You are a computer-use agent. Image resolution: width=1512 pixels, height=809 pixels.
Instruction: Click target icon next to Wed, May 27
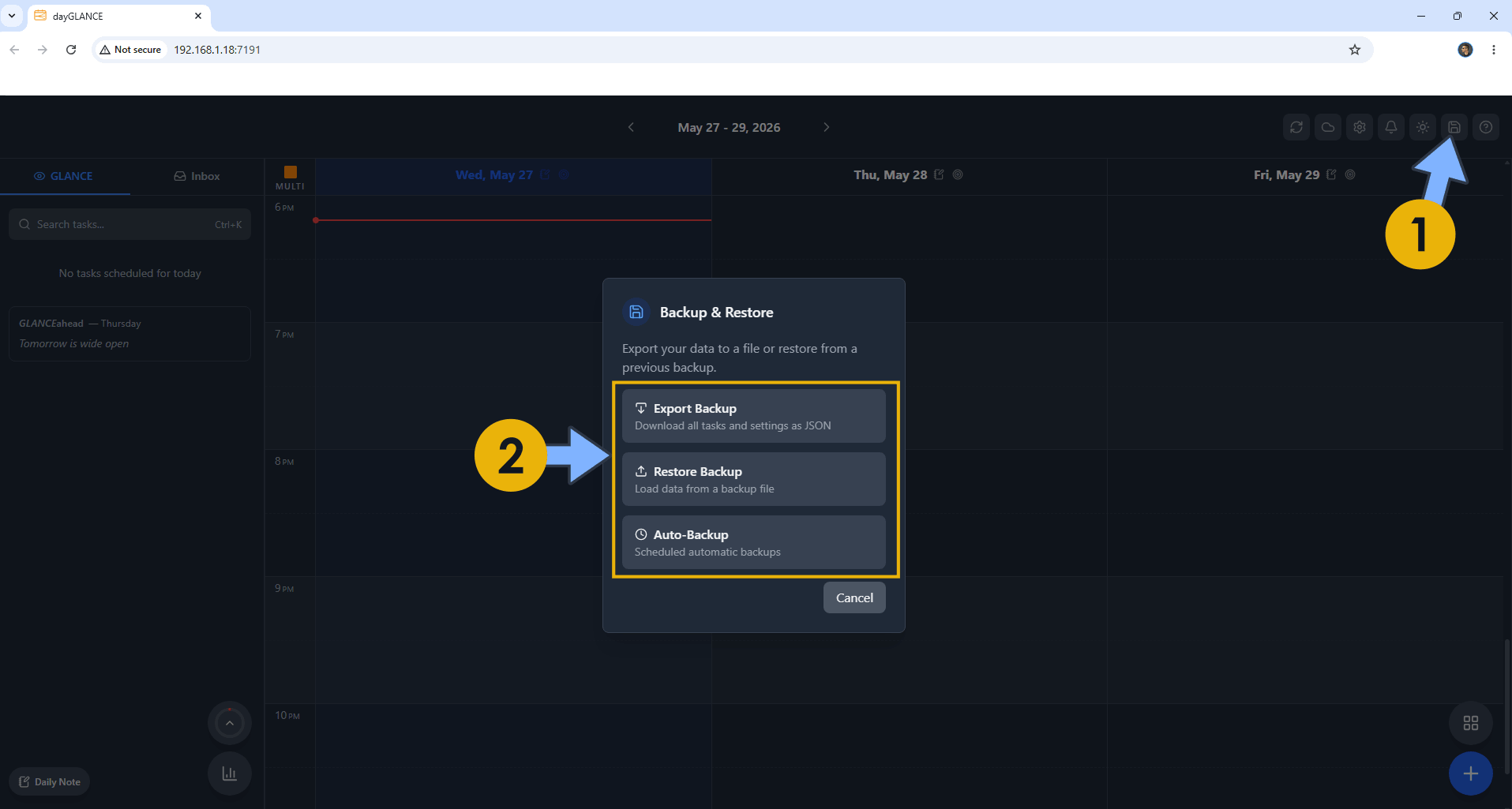564,174
